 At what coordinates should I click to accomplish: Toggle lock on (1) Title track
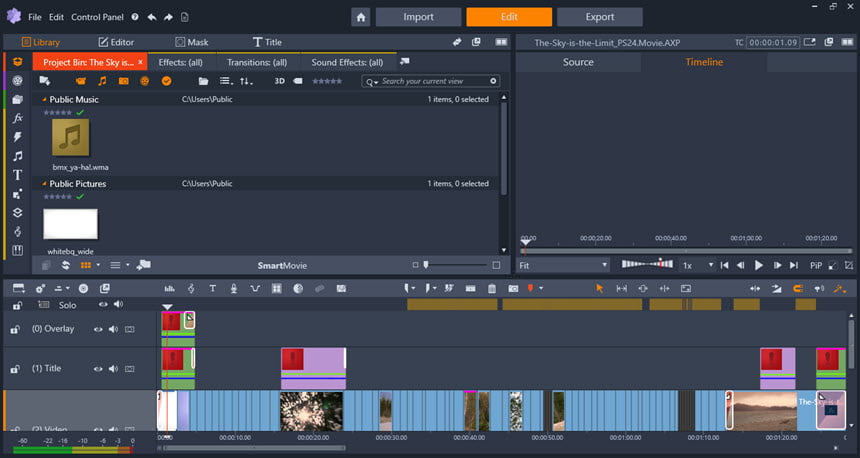coord(15,369)
